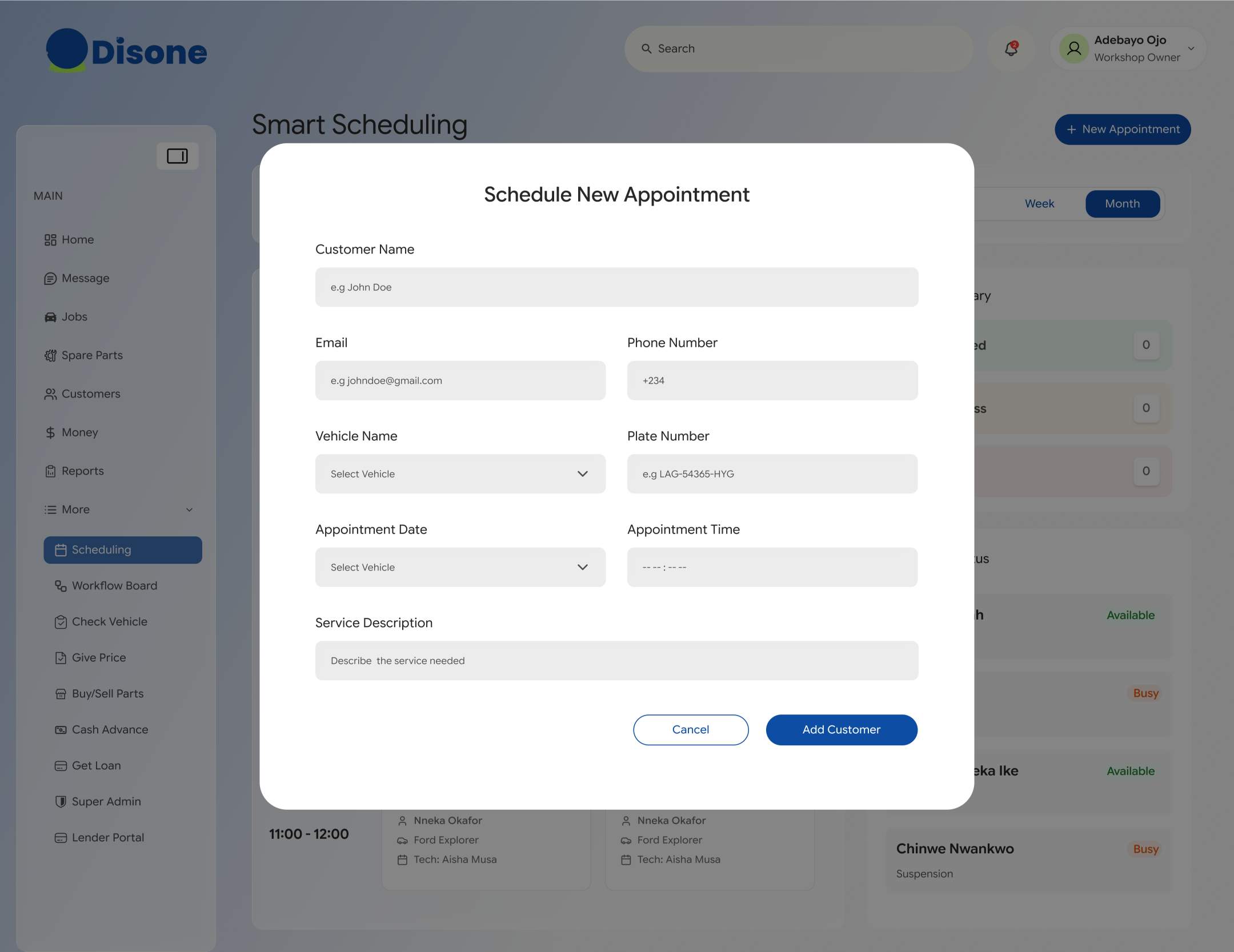Click the Reports clipboard icon
This screenshot has height=952, width=1234.
50,471
